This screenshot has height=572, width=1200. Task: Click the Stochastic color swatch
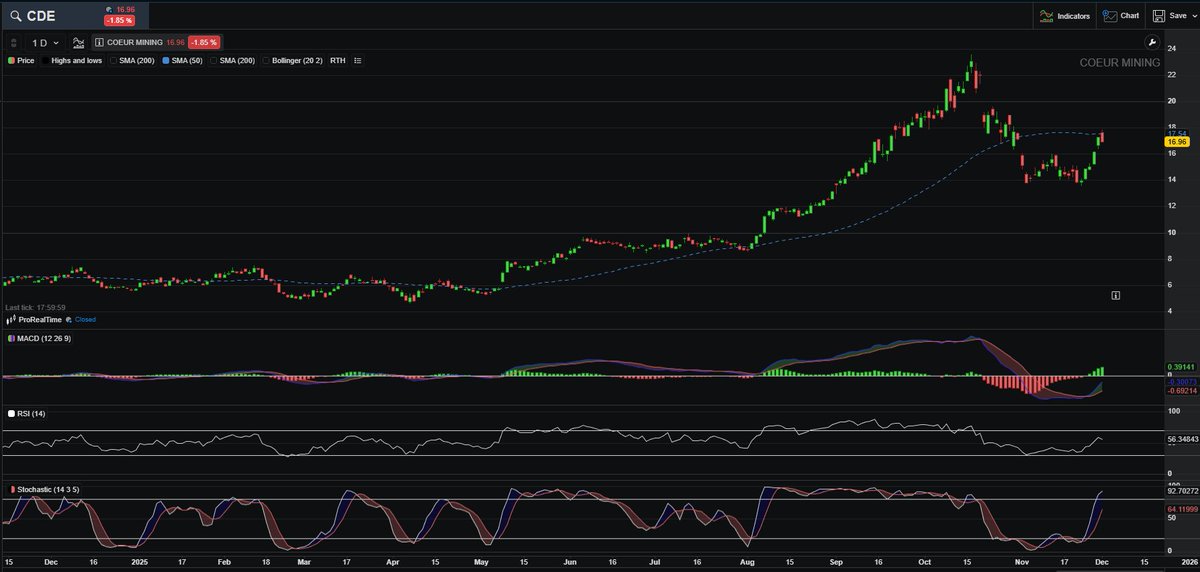coord(11,489)
